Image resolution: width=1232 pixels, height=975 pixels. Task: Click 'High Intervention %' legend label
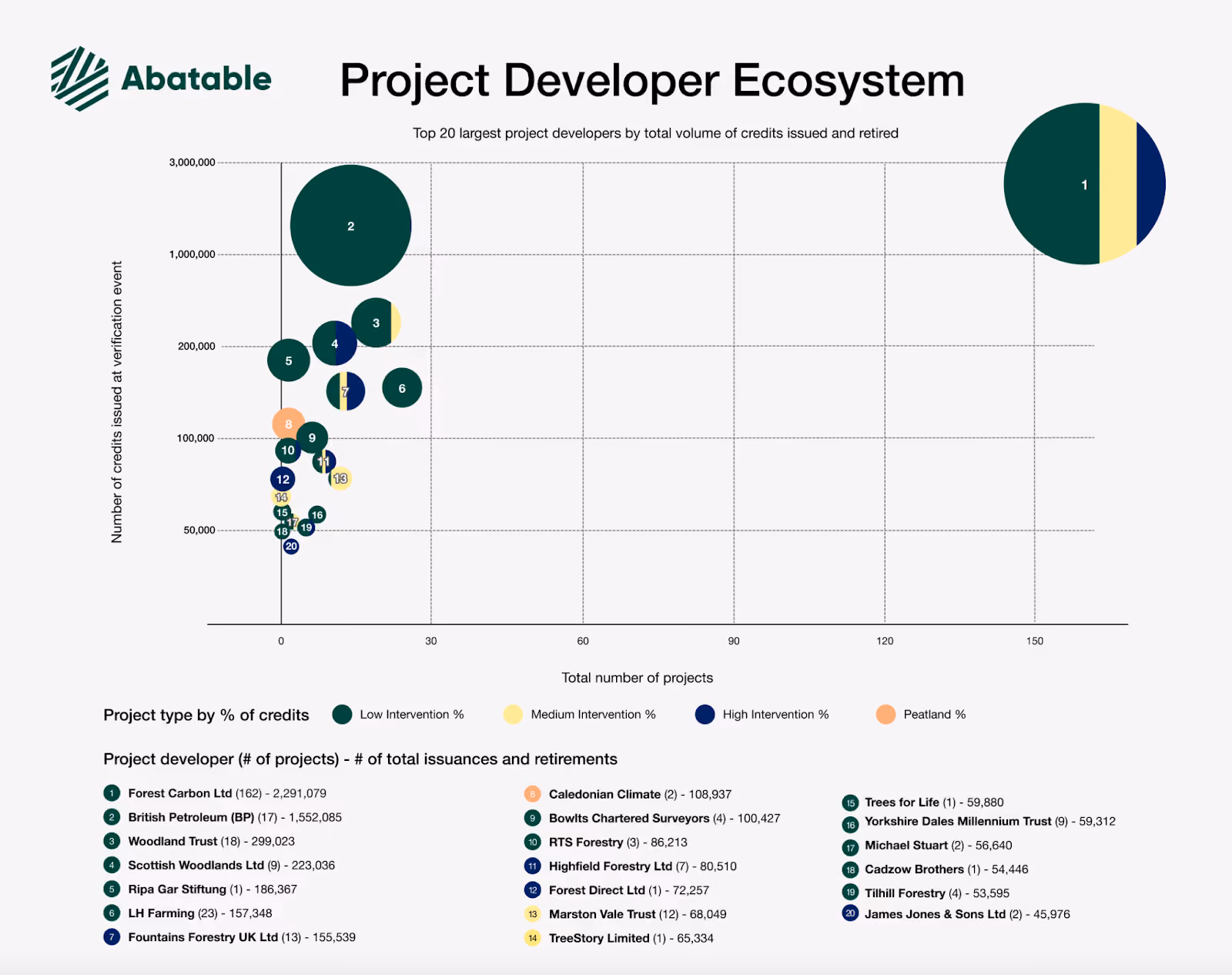[x=776, y=715]
